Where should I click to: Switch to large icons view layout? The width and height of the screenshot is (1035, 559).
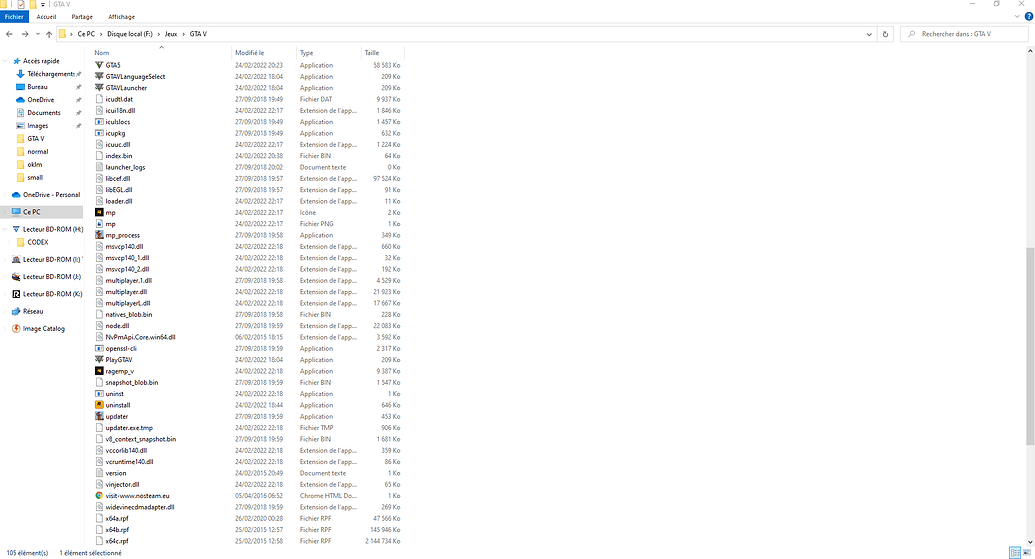pyautogui.click(x=1026, y=553)
